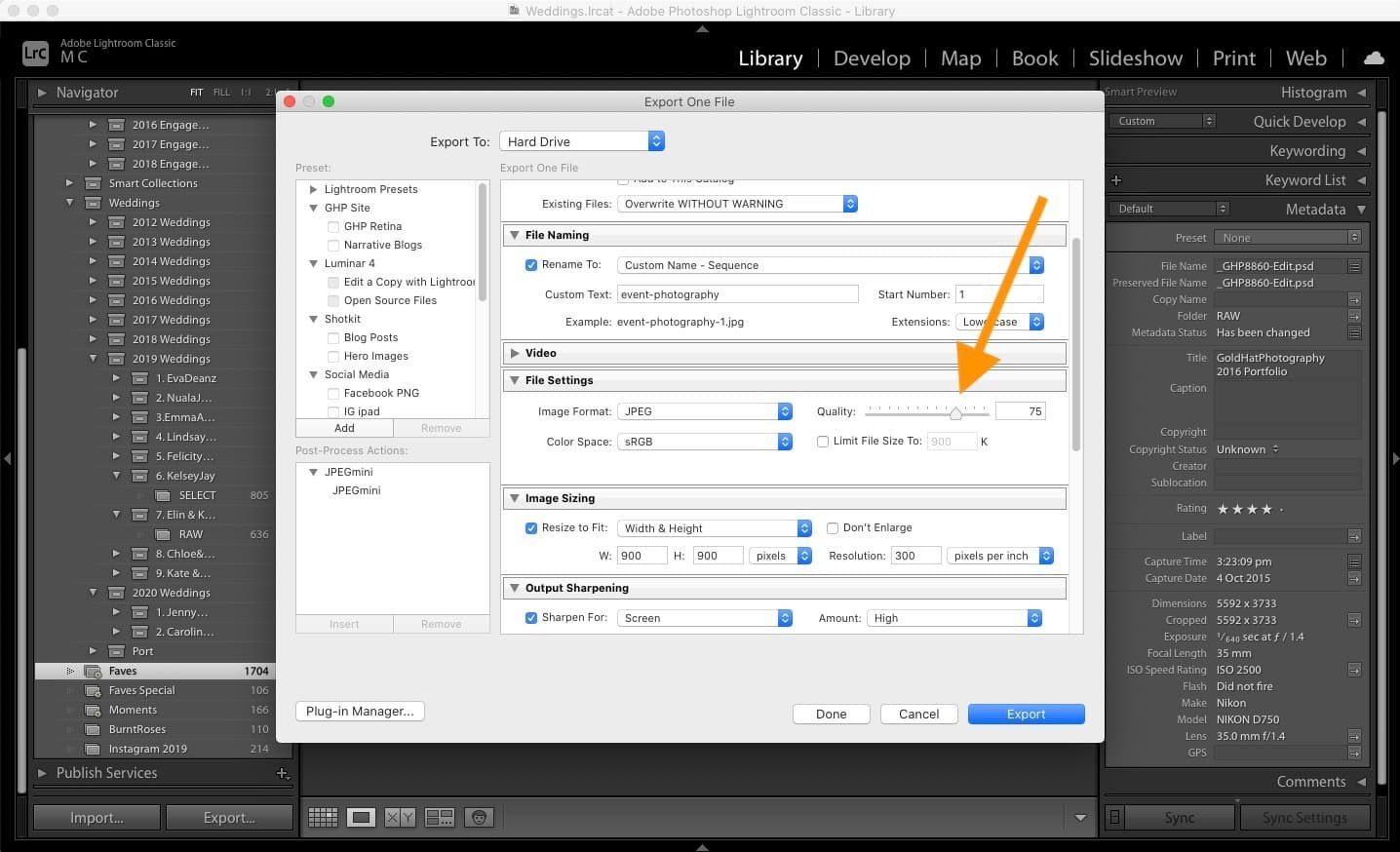
Task: Open the Existing Files dropdown
Action: point(737,204)
